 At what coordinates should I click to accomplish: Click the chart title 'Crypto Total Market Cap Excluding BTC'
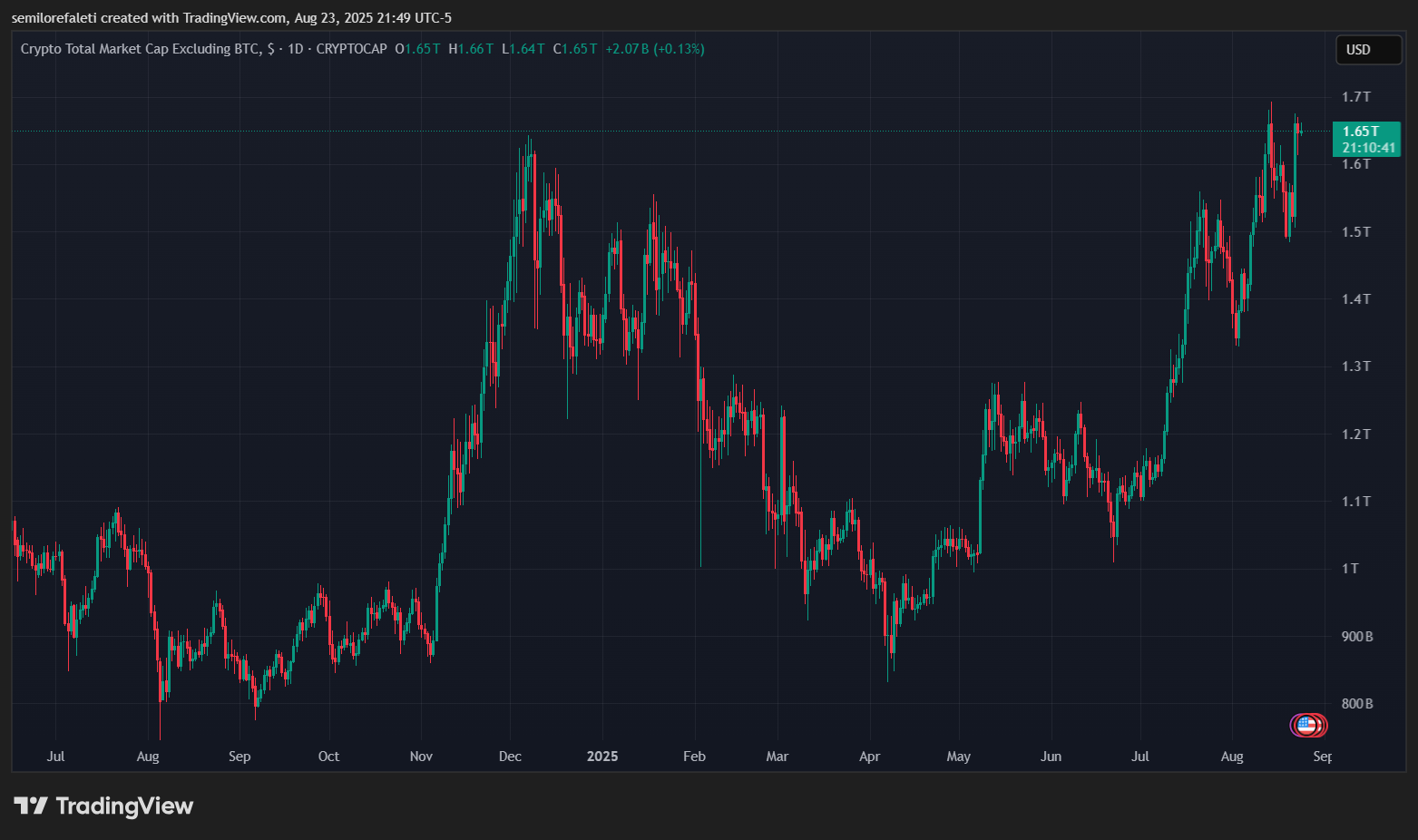pos(141,49)
